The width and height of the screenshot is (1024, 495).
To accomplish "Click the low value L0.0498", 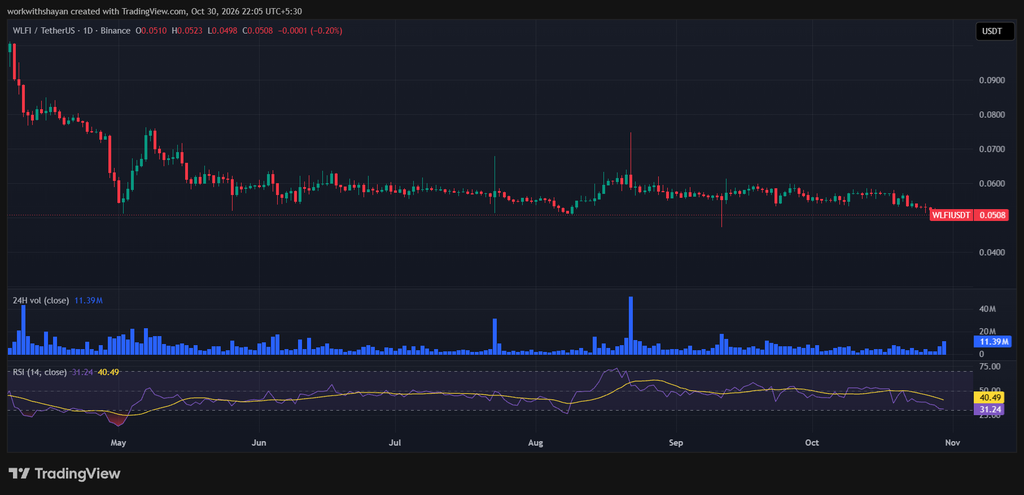I will [220, 31].
